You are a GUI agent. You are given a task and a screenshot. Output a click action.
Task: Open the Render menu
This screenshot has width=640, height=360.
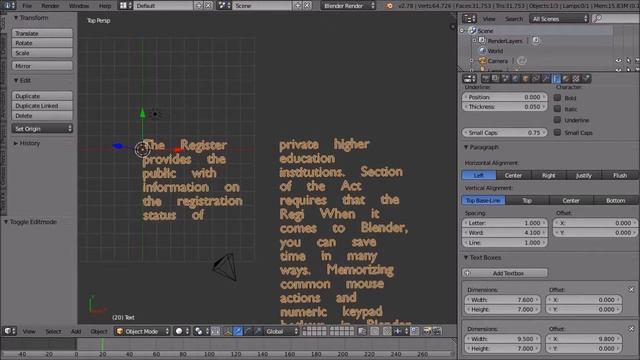click(x=50, y=5)
